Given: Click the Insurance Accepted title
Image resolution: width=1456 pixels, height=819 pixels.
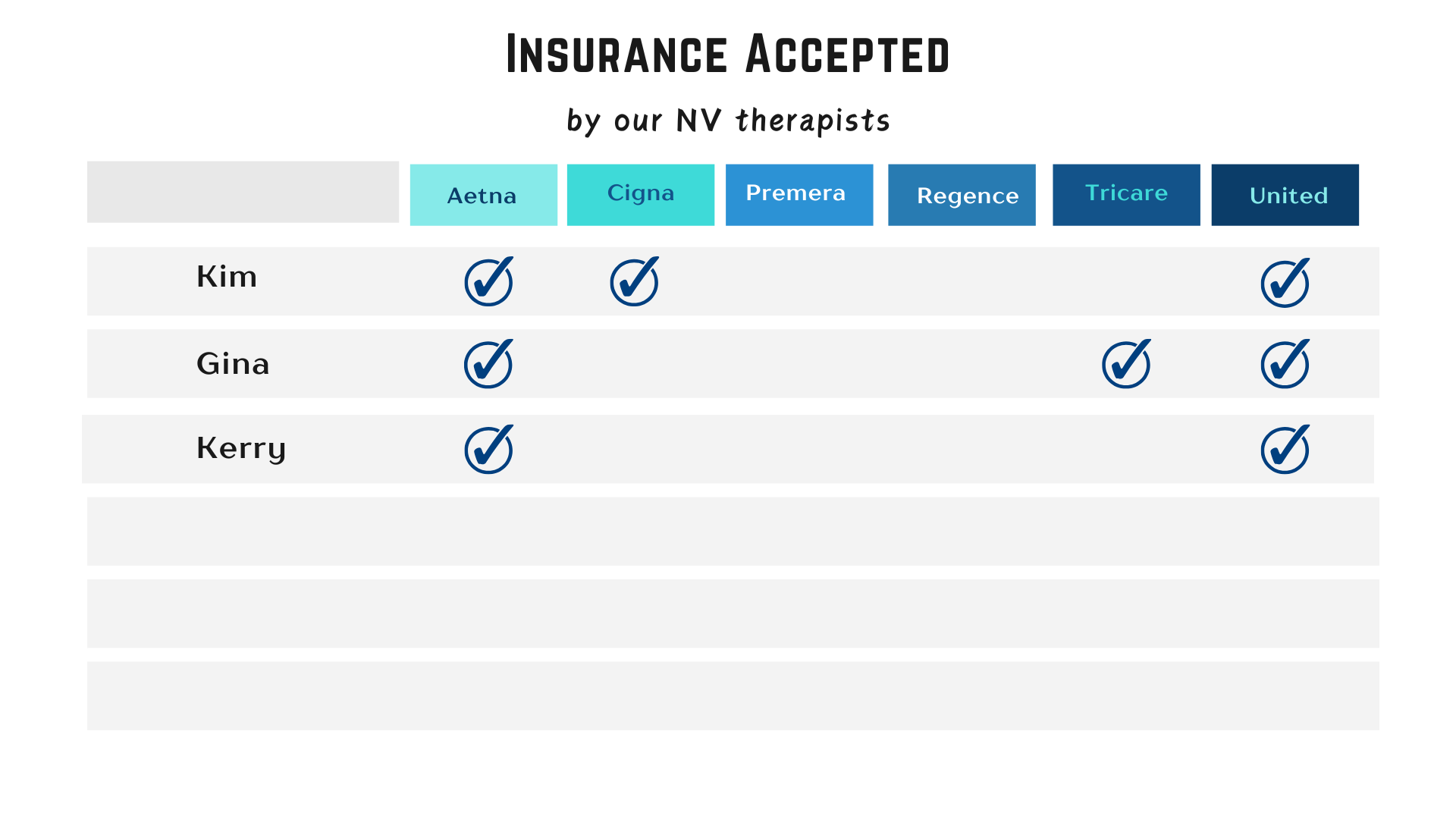Looking at the screenshot, I should point(728,54).
